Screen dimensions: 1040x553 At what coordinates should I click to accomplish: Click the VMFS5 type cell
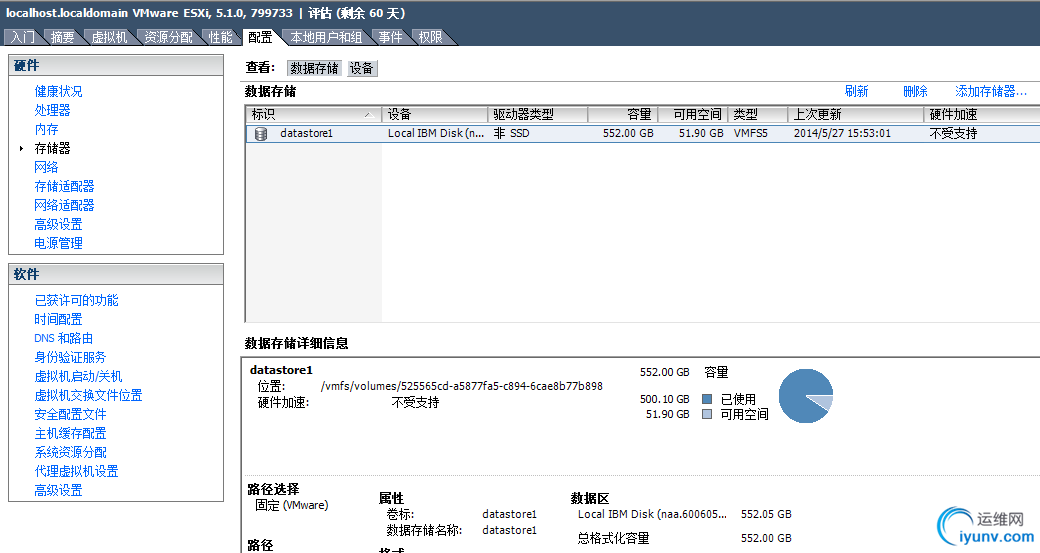point(751,133)
